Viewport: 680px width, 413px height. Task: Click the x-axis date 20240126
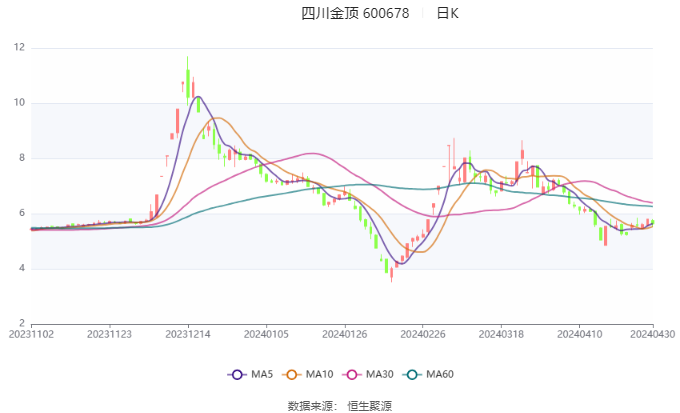click(345, 334)
